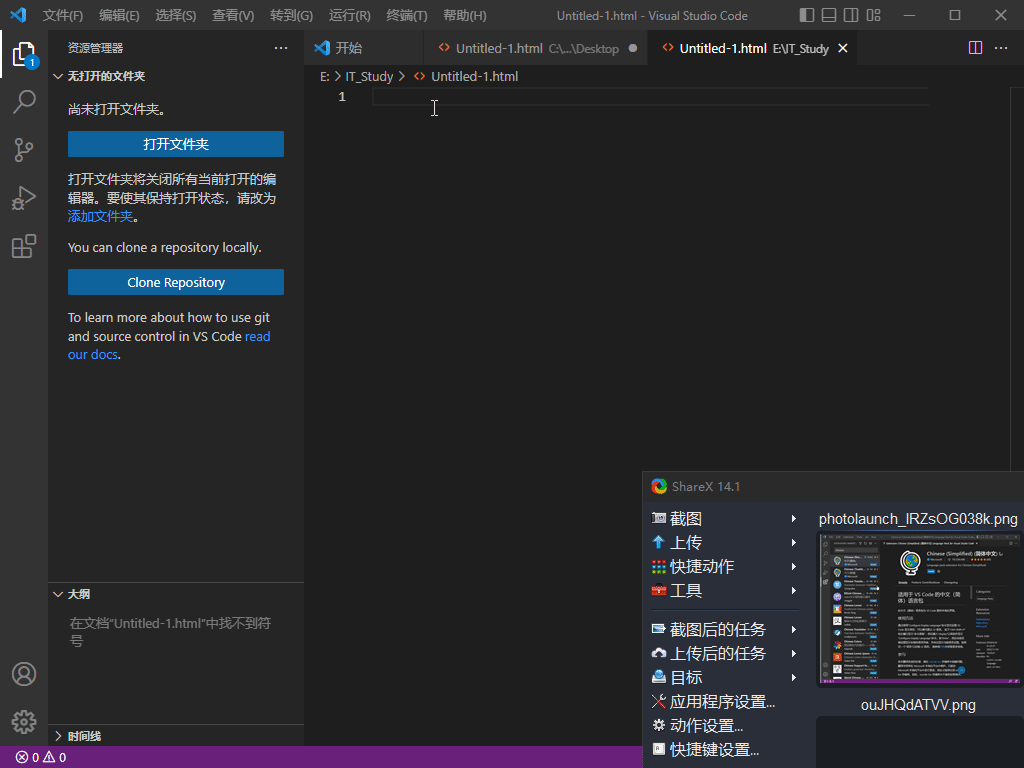Image resolution: width=1024 pixels, height=768 pixels.
Task: Switch to the 开始 tab
Action: tap(364, 48)
